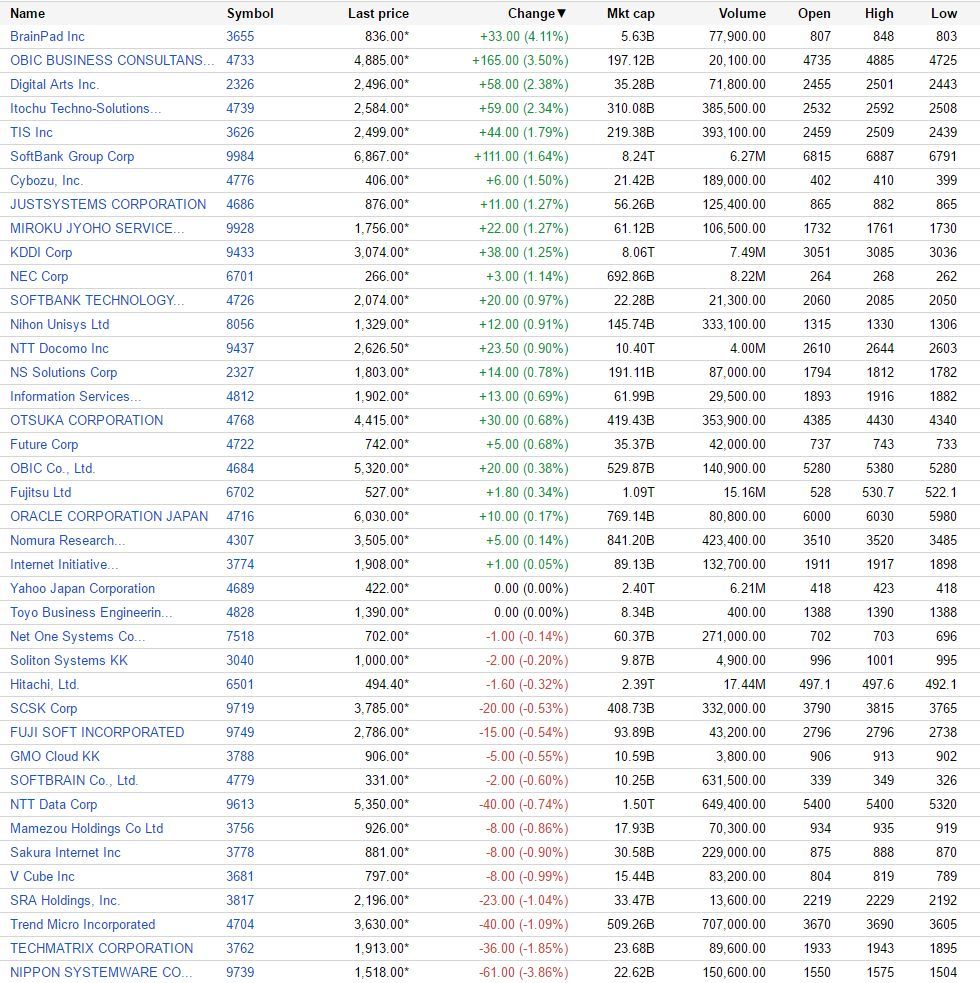
Task: Select market cap value 10.40T
Action: click(635, 349)
